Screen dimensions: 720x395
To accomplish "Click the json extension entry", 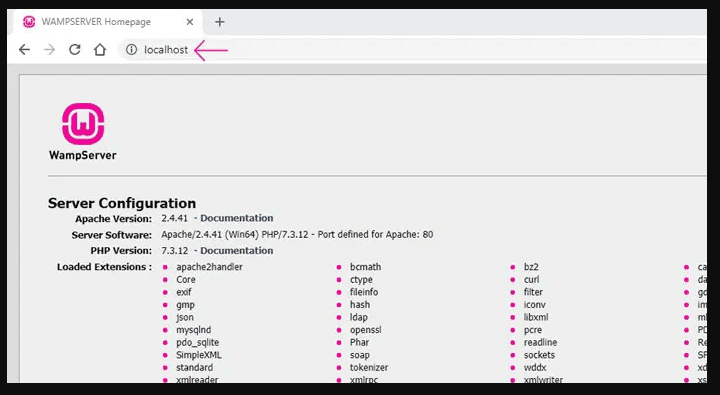I will click(185, 317).
